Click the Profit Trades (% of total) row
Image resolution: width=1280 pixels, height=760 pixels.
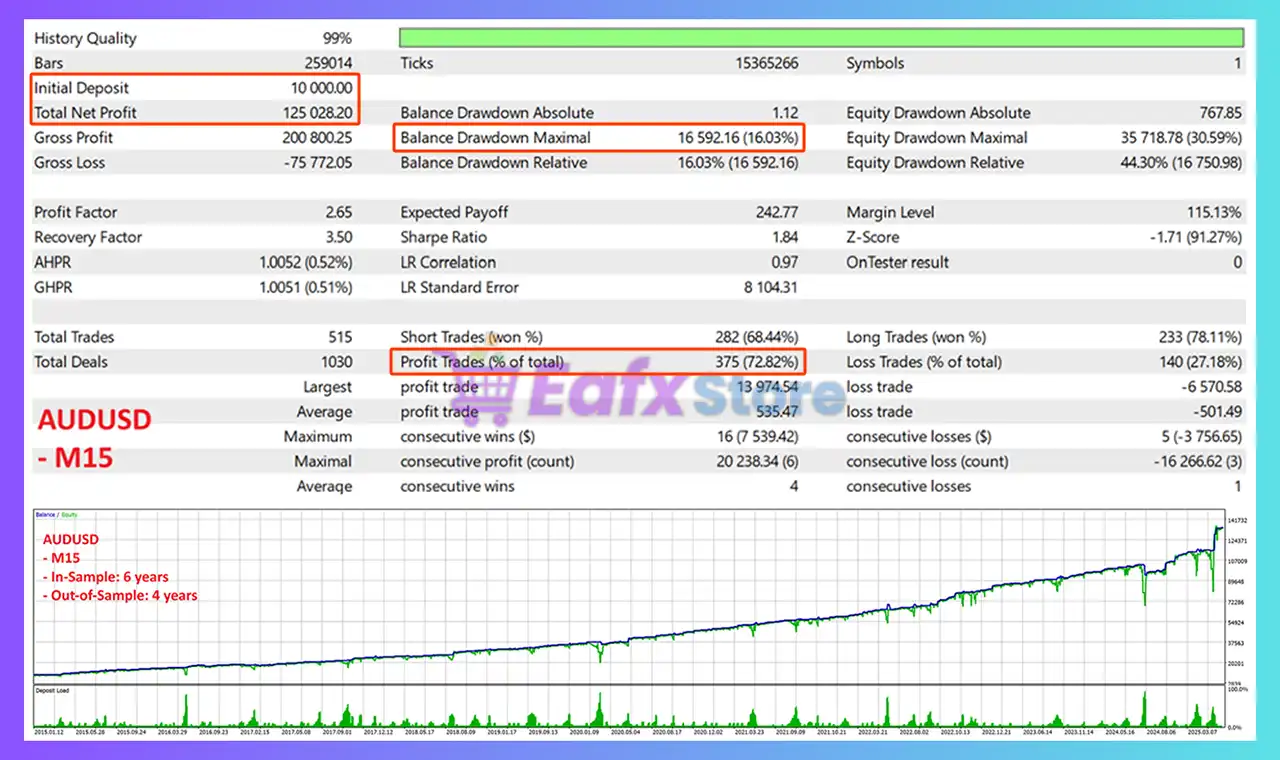click(599, 362)
